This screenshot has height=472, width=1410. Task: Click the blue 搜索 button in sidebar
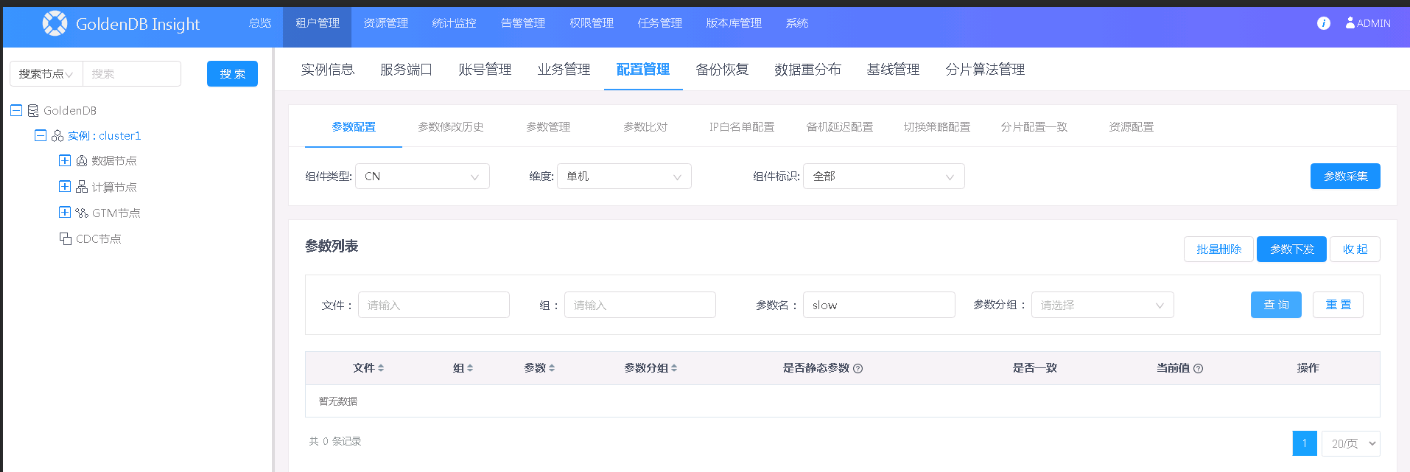coord(232,74)
